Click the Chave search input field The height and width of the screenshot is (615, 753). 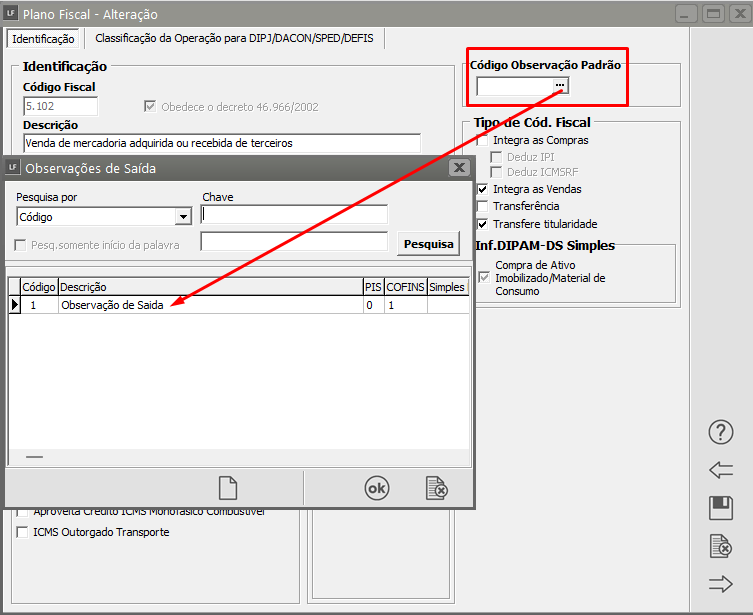294,215
